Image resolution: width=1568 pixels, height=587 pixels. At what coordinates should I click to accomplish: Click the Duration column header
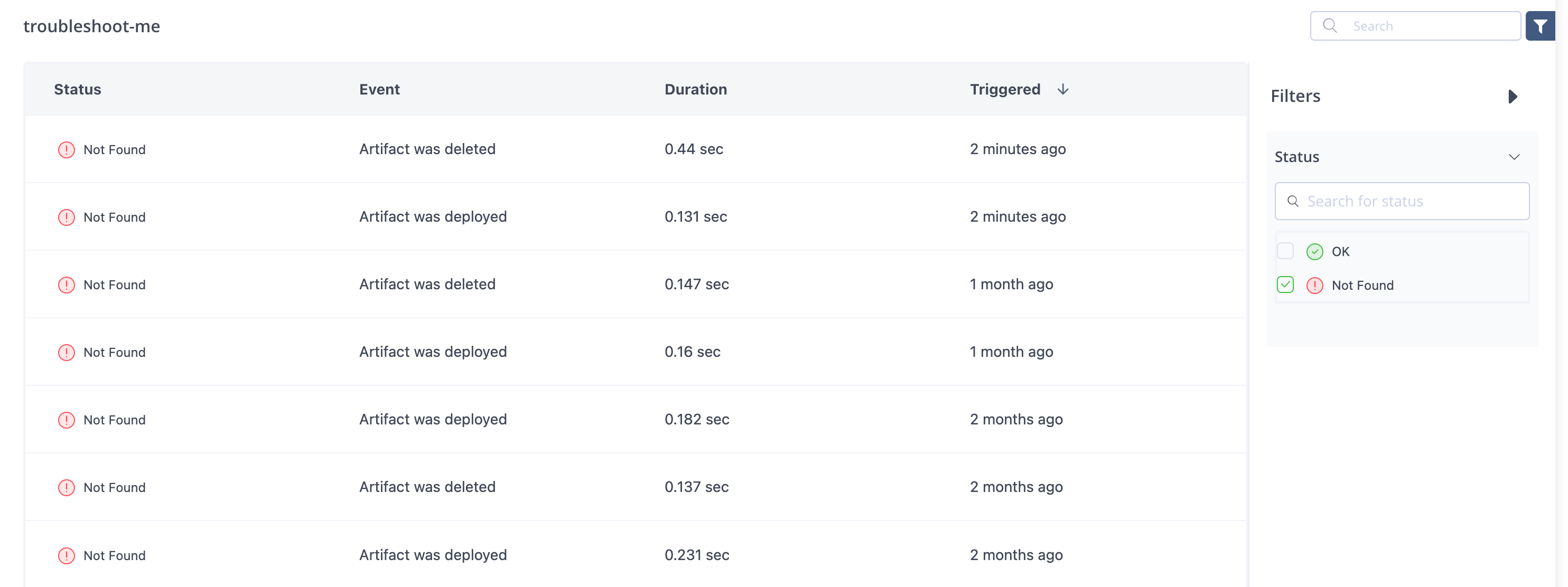pyautogui.click(x=695, y=89)
